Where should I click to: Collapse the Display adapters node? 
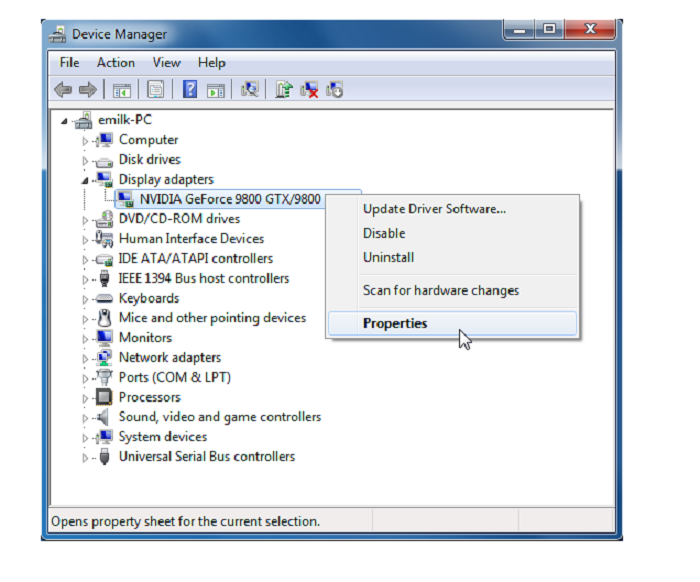[85, 181]
